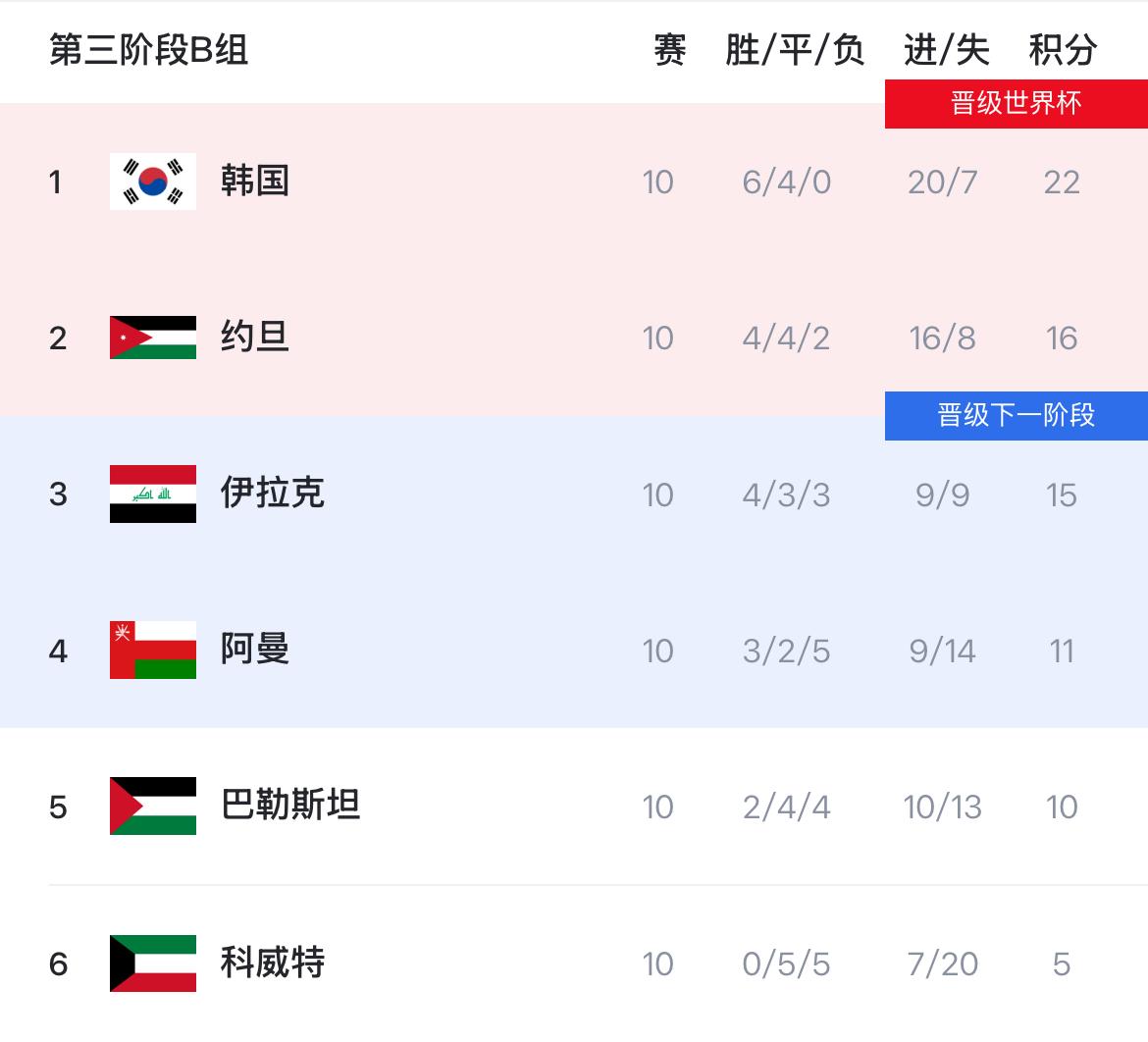Screen dimensions: 1148x1042
Task: Open the 伊拉克 team page
Action: (273, 493)
